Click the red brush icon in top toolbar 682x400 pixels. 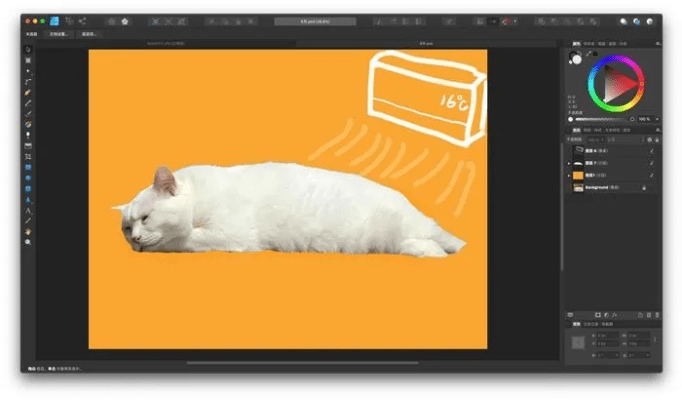tap(506, 21)
